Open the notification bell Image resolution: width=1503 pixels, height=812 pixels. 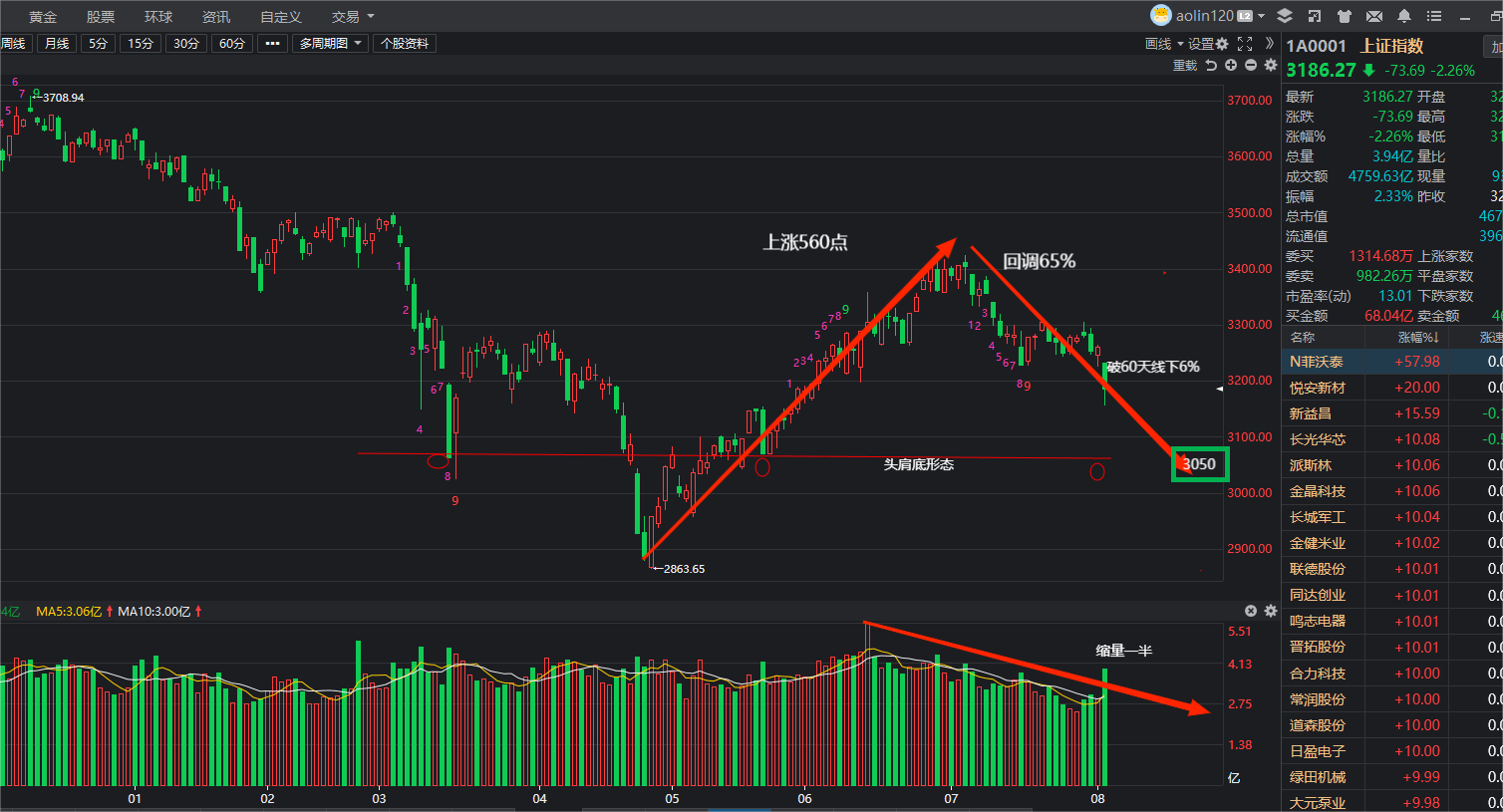click(x=1404, y=16)
